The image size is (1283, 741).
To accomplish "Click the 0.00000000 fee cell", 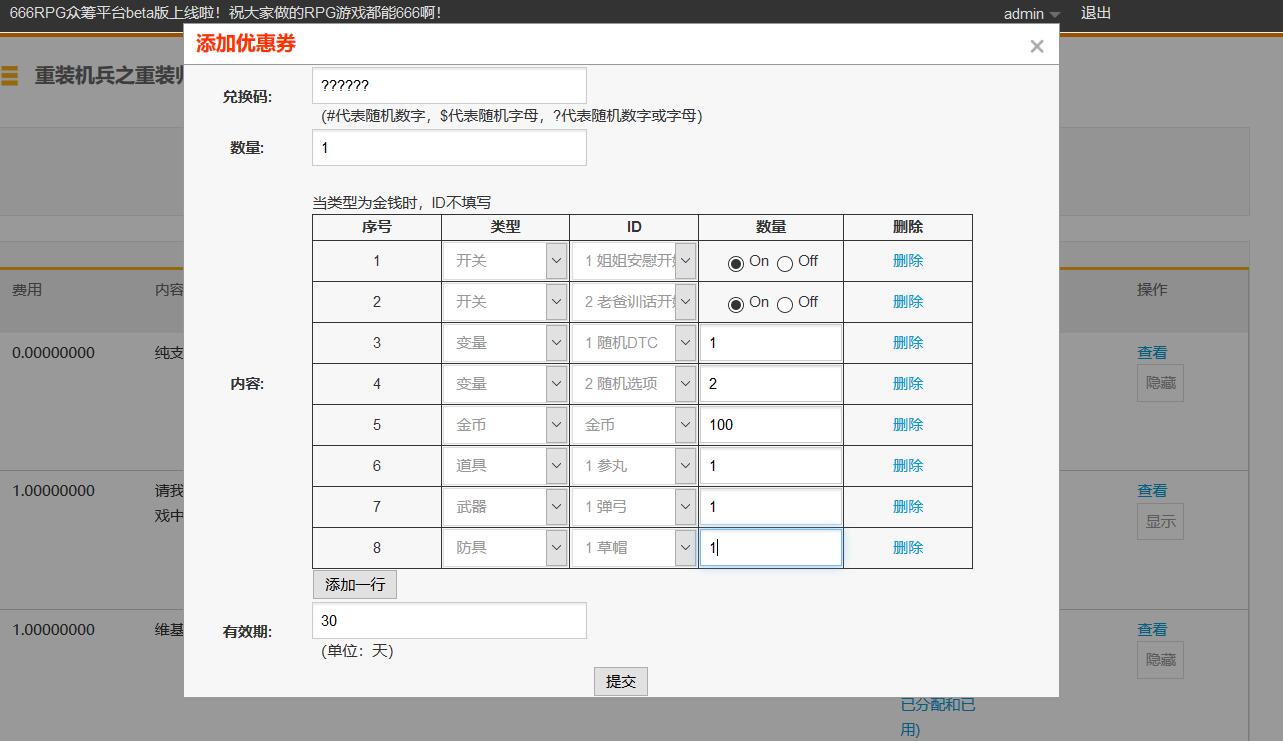I will 53,353.
